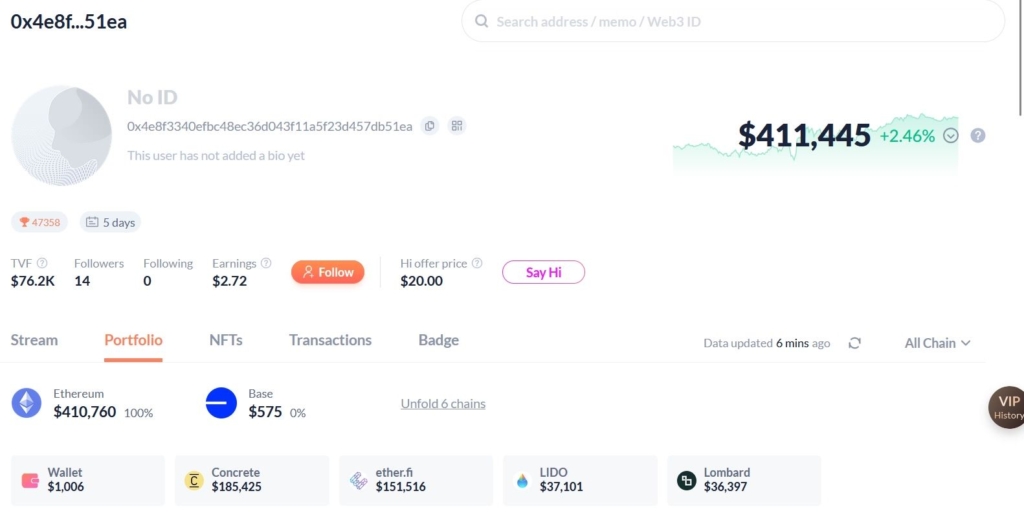Click the Earnings info question icon
Viewport: 1024px width, 526px height.
click(266, 263)
